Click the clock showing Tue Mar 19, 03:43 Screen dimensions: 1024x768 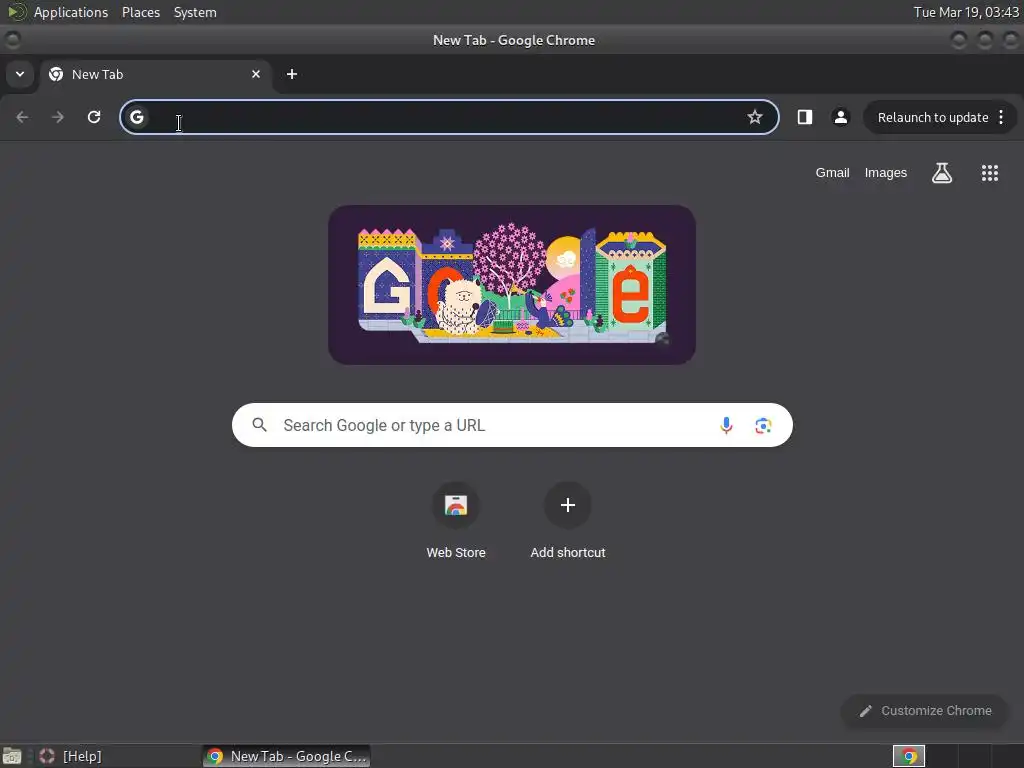pos(966,12)
